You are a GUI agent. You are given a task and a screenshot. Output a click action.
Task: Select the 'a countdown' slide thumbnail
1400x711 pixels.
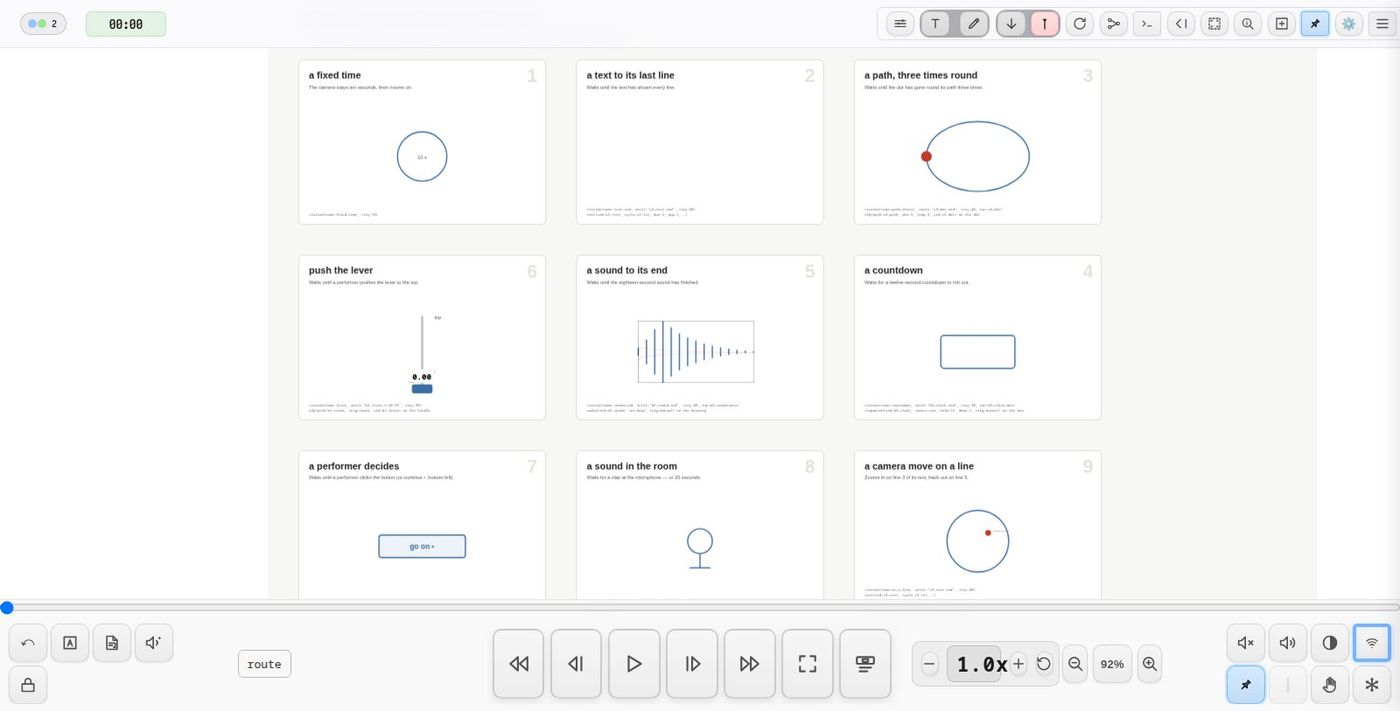click(x=977, y=337)
